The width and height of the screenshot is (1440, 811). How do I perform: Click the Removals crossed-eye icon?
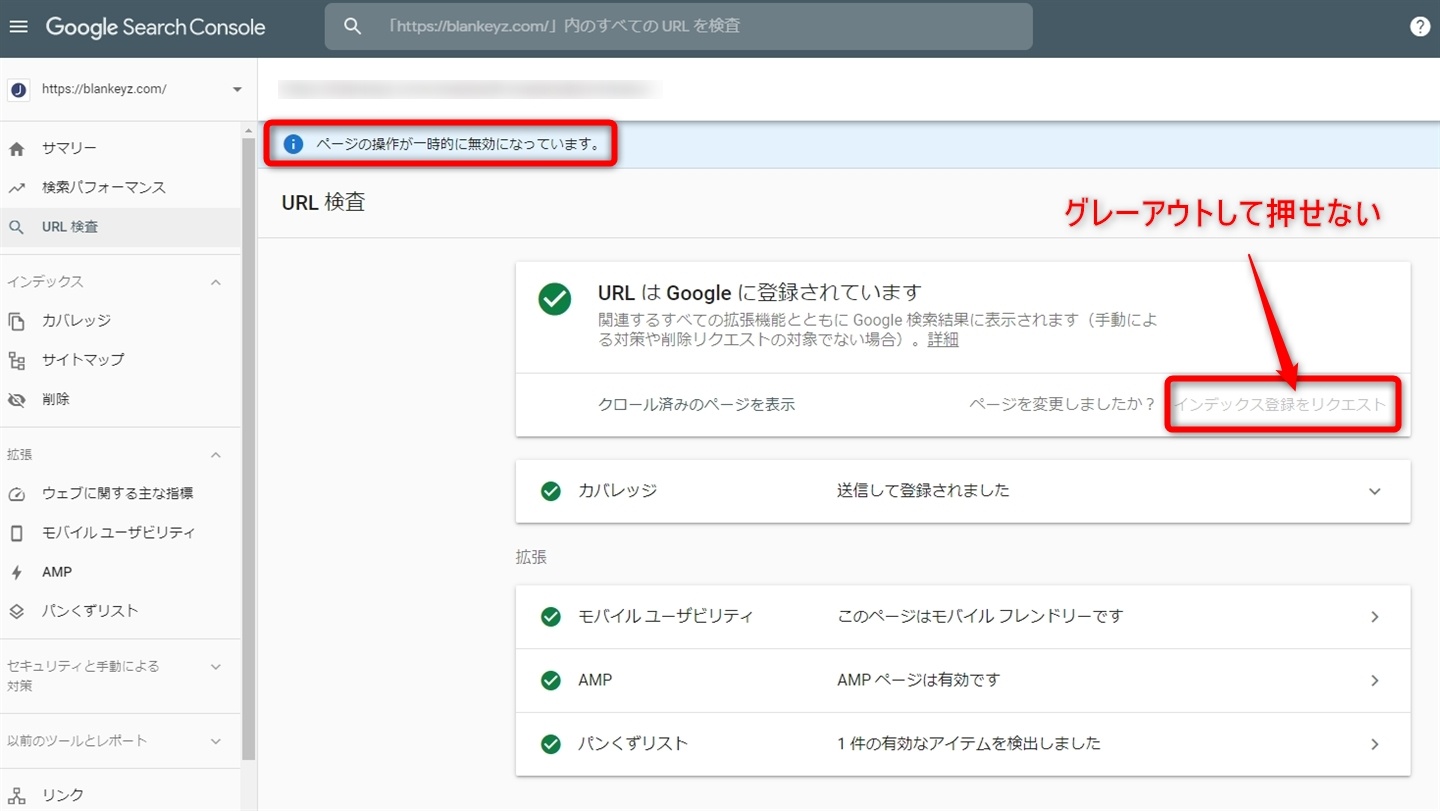click(16, 400)
